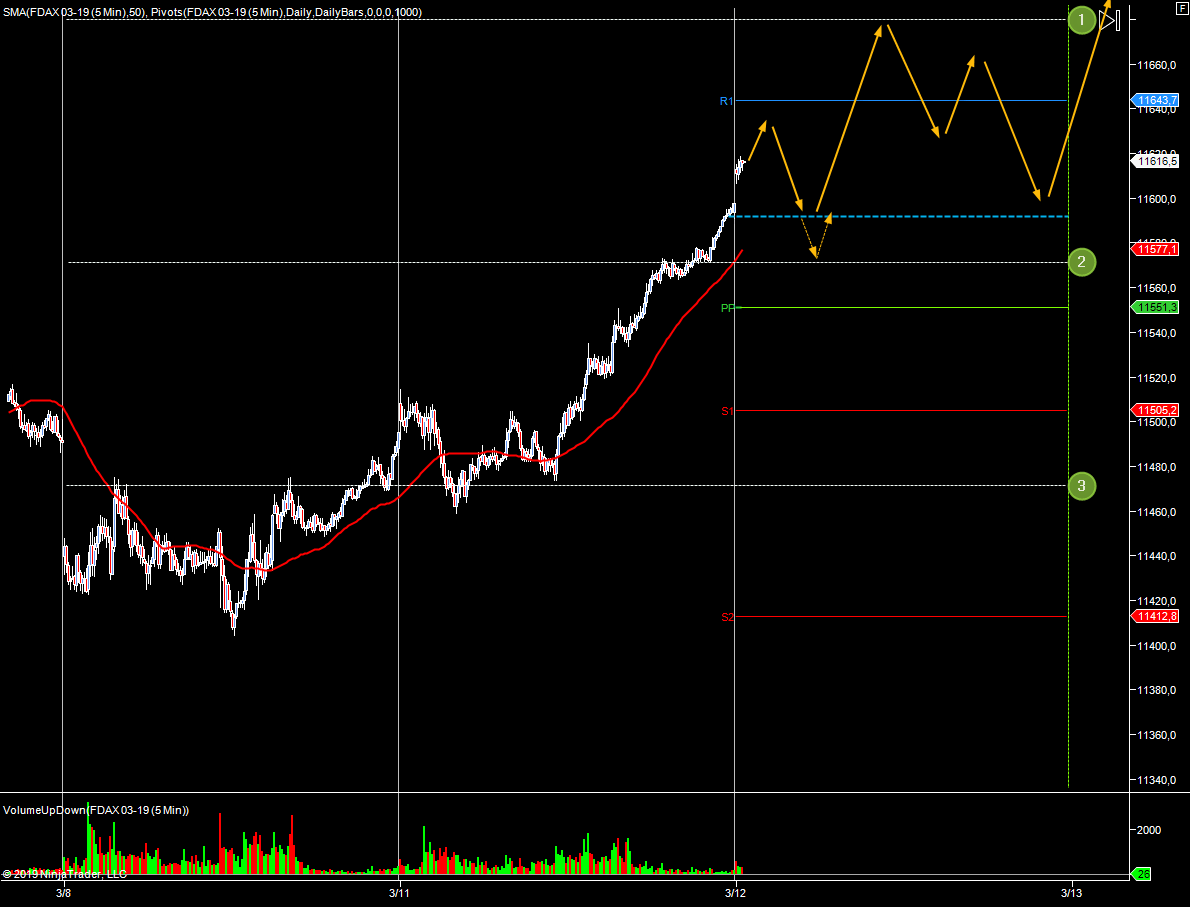Select green circle marker number 2
This screenshot has height=907, width=1190.
[1081, 263]
